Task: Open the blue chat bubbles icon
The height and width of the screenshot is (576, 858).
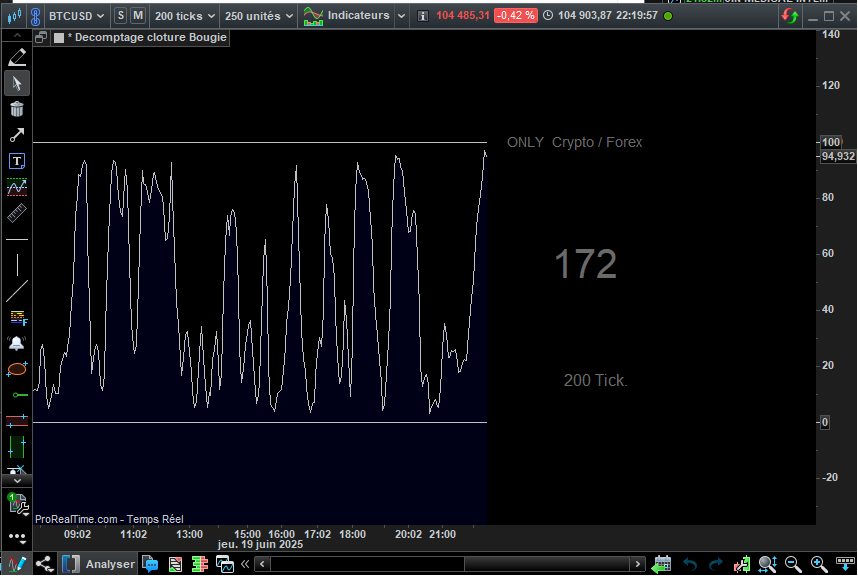Action: tap(150, 564)
